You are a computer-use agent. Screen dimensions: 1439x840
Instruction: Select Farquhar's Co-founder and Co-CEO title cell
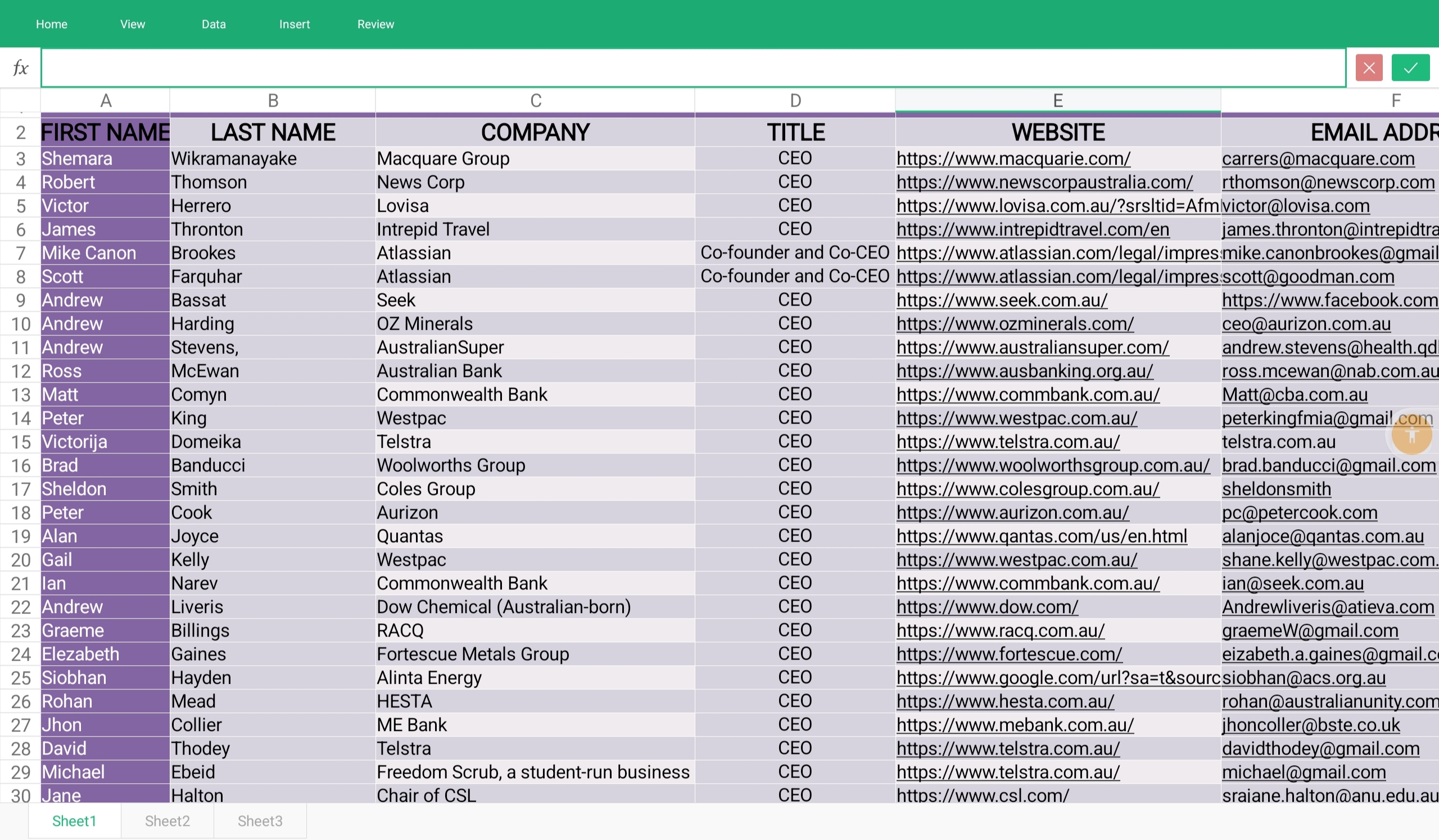point(795,276)
